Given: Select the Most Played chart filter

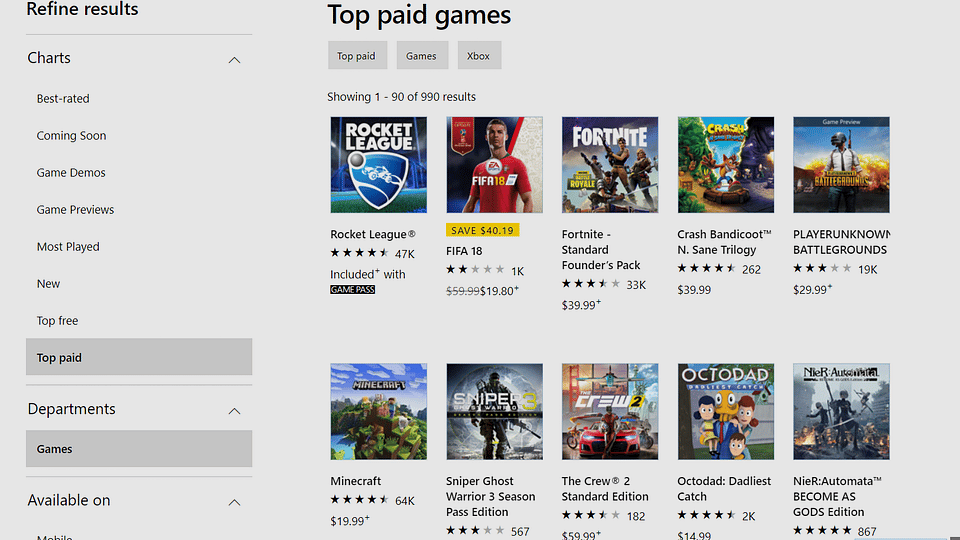Looking at the screenshot, I should (x=68, y=247).
